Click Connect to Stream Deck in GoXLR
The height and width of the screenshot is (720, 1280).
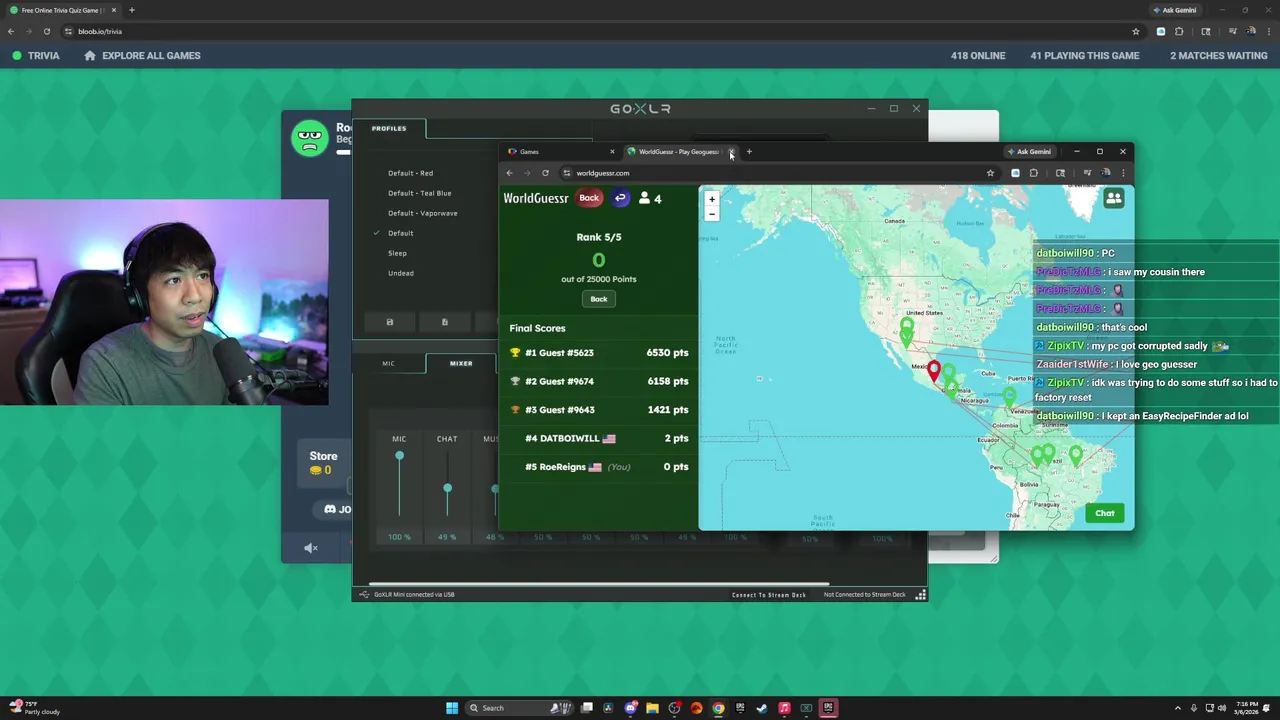point(768,595)
